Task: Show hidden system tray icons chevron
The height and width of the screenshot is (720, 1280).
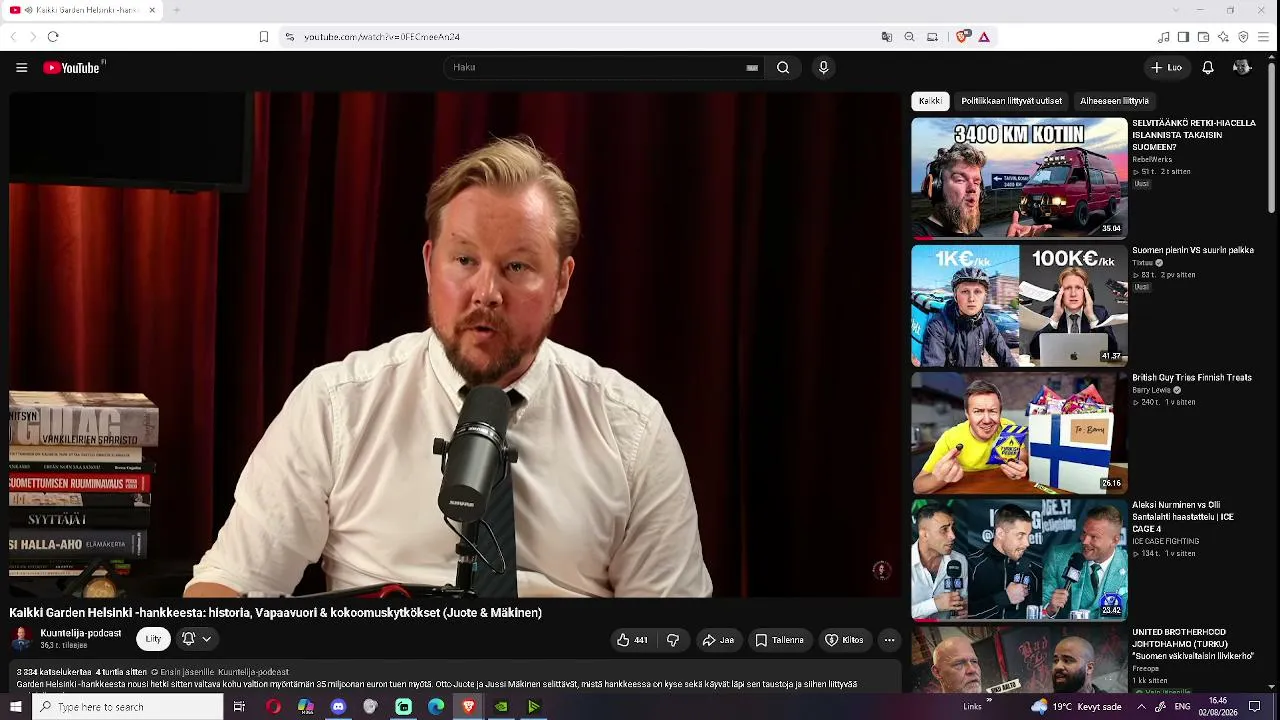Action: (1141, 707)
